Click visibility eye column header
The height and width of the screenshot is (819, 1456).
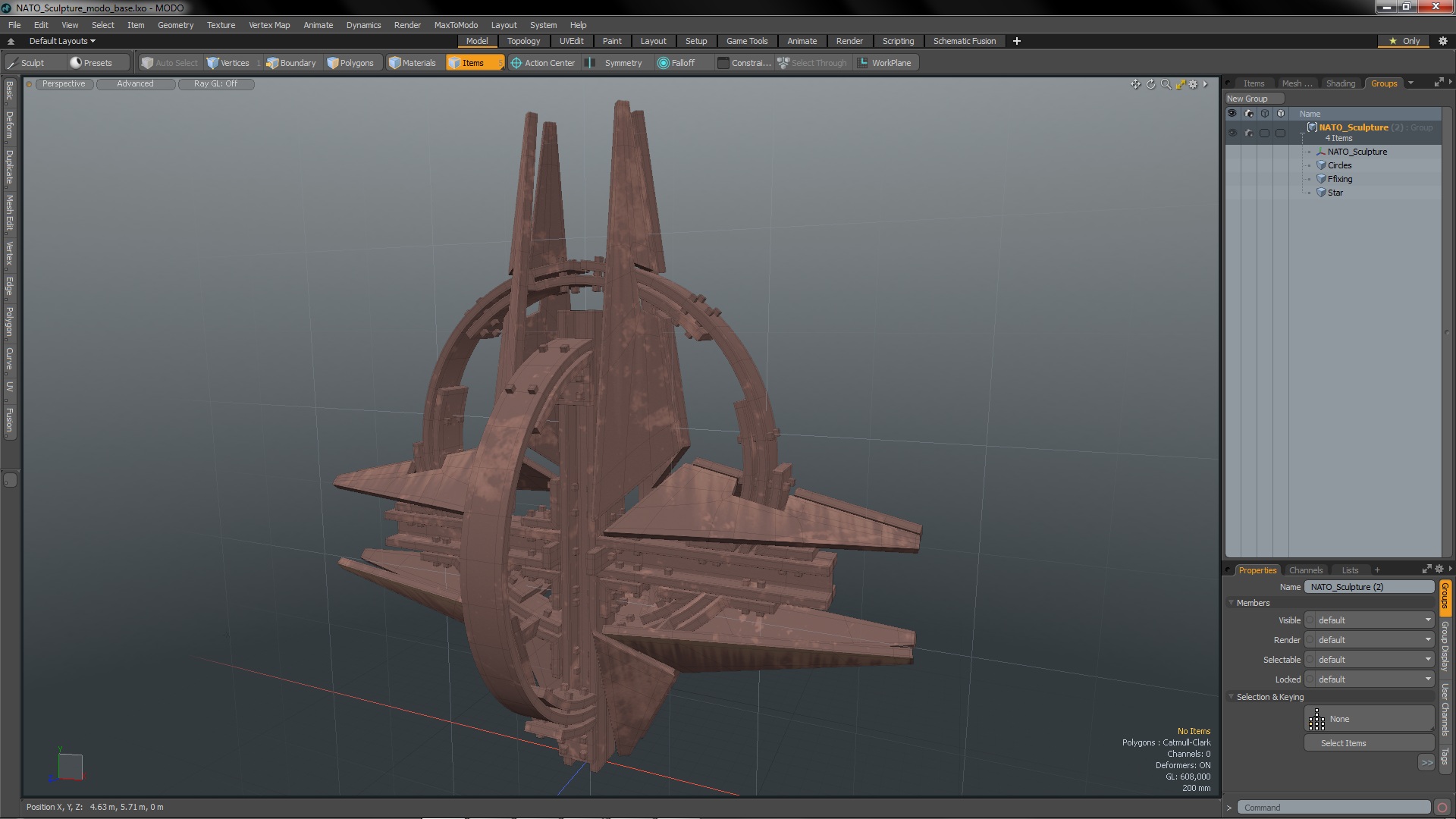1232,114
